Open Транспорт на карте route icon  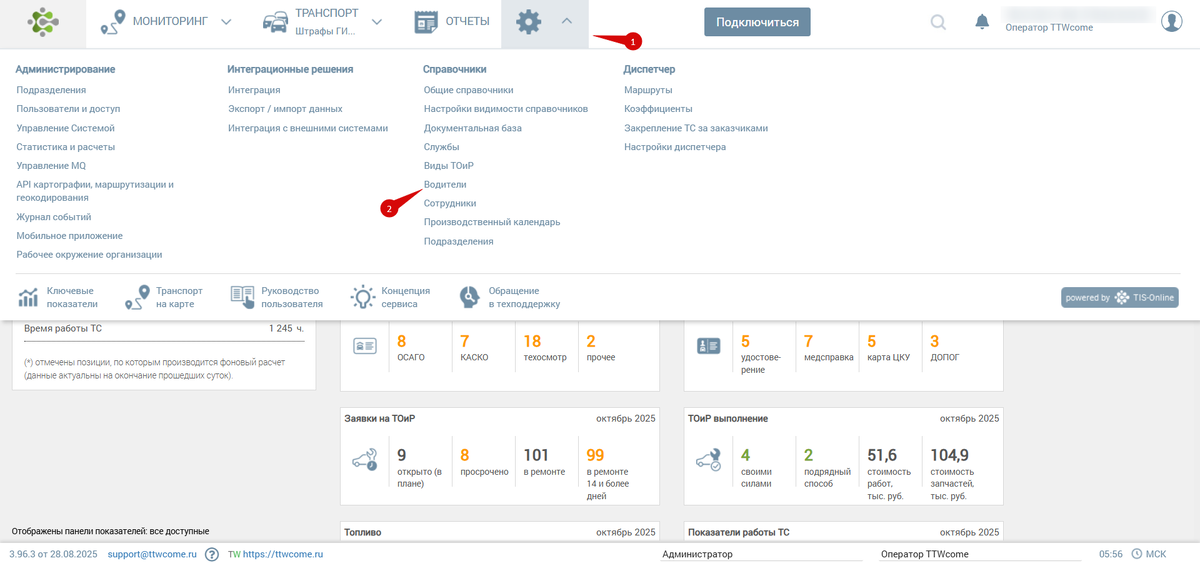coord(137,297)
